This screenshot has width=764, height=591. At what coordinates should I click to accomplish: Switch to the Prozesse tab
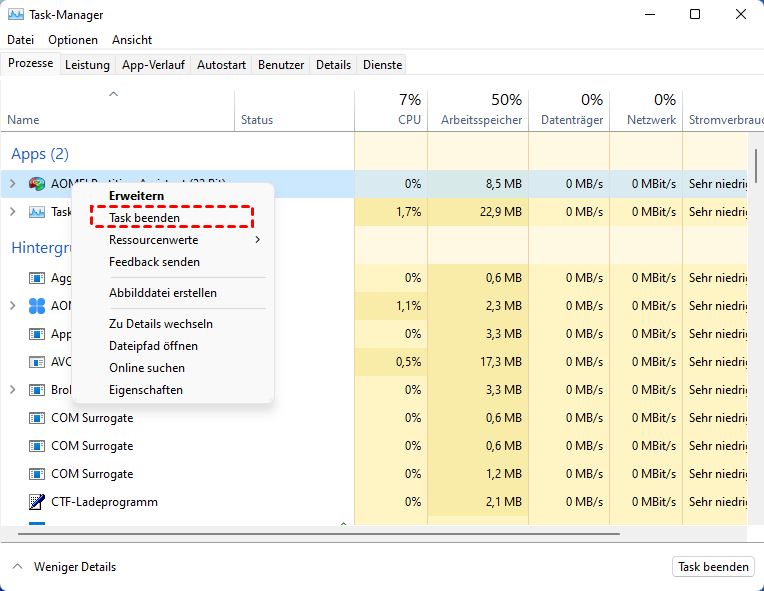(31, 63)
